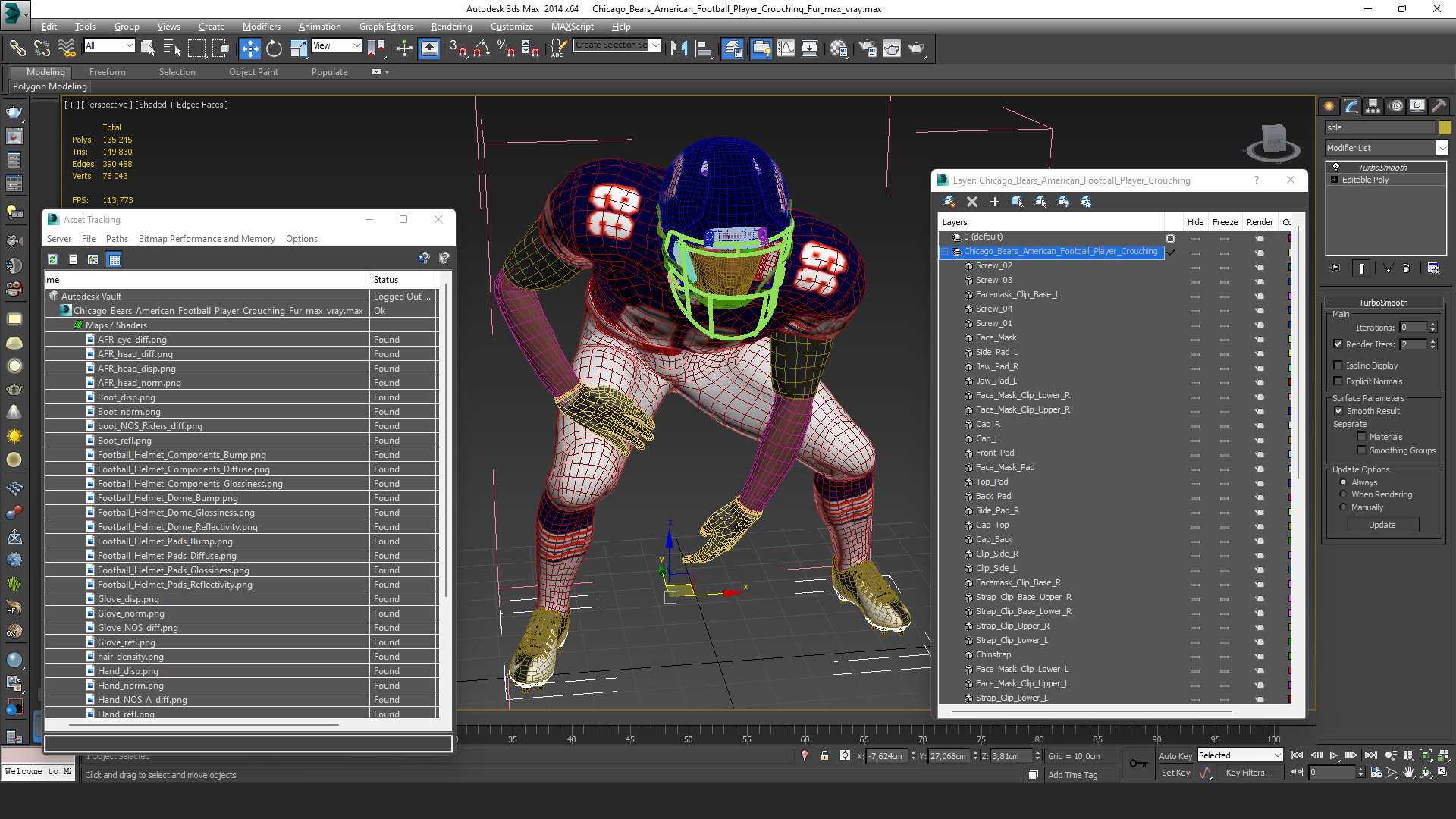Open the Material Editor icon

point(839,49)
